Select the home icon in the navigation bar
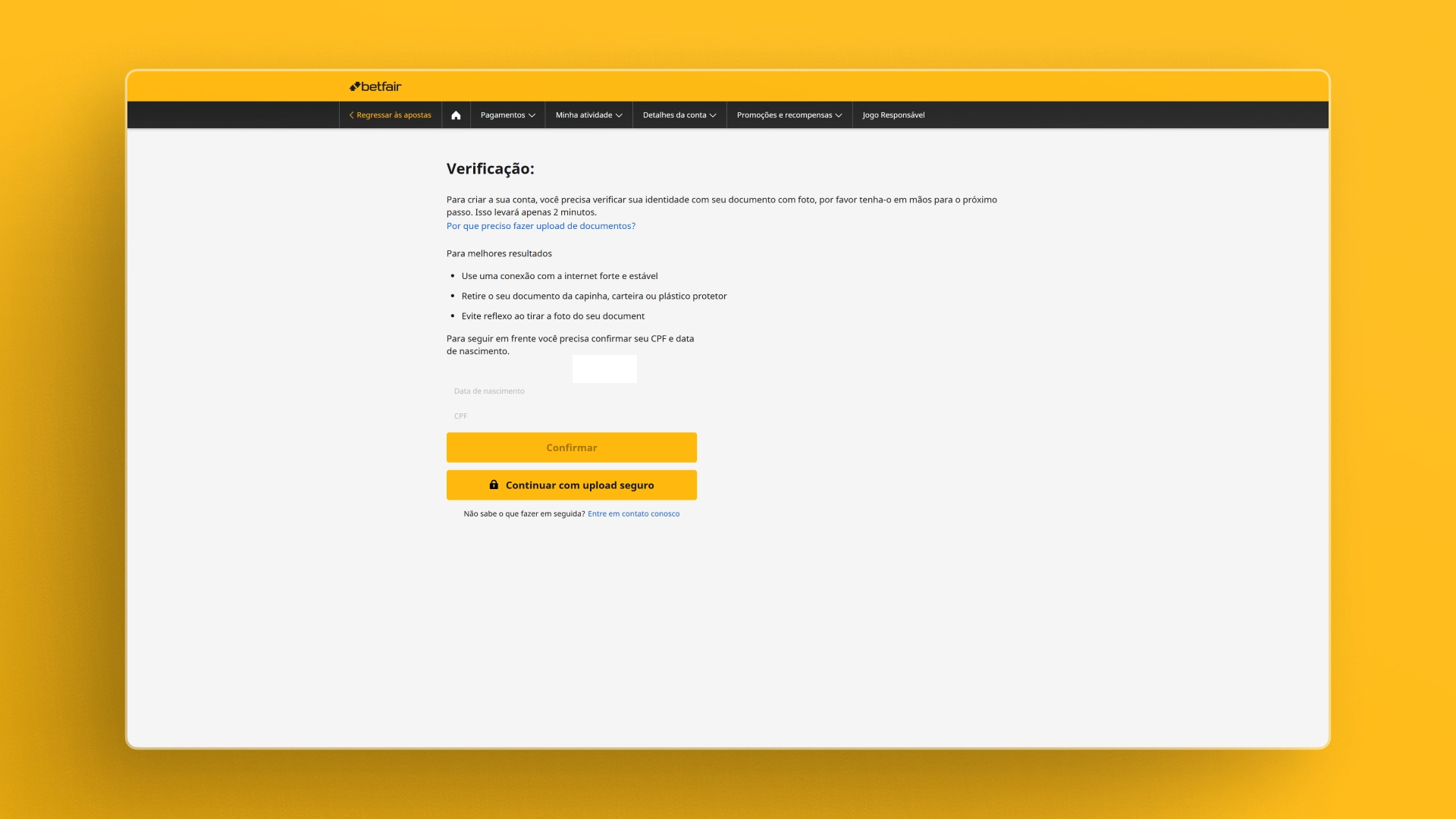1456x819 pixels. 456,115
